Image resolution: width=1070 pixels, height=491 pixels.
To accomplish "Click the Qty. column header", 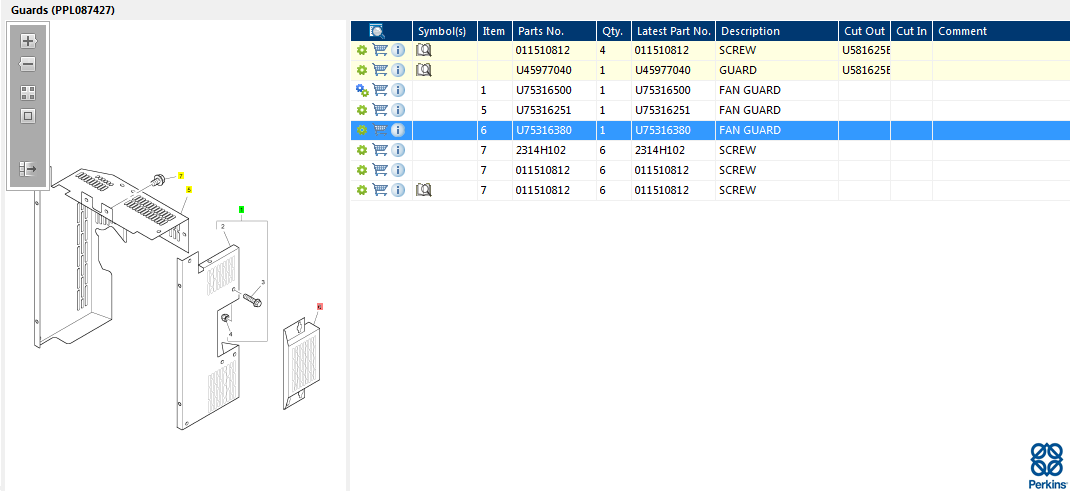I will (612, 31).
